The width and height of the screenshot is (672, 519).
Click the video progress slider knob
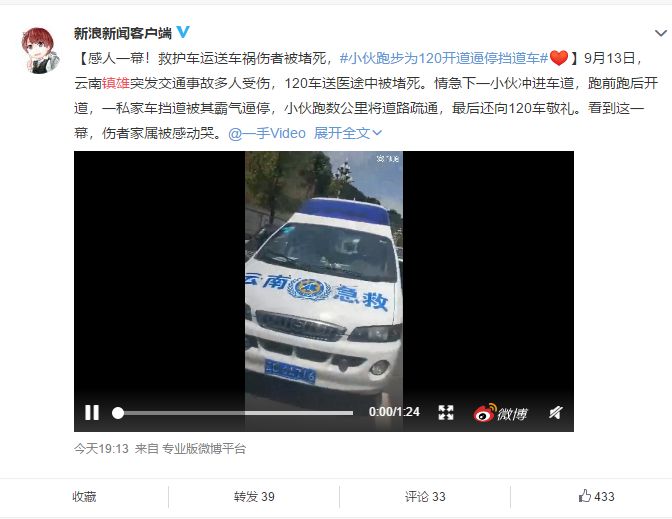(x=118, y=413)
